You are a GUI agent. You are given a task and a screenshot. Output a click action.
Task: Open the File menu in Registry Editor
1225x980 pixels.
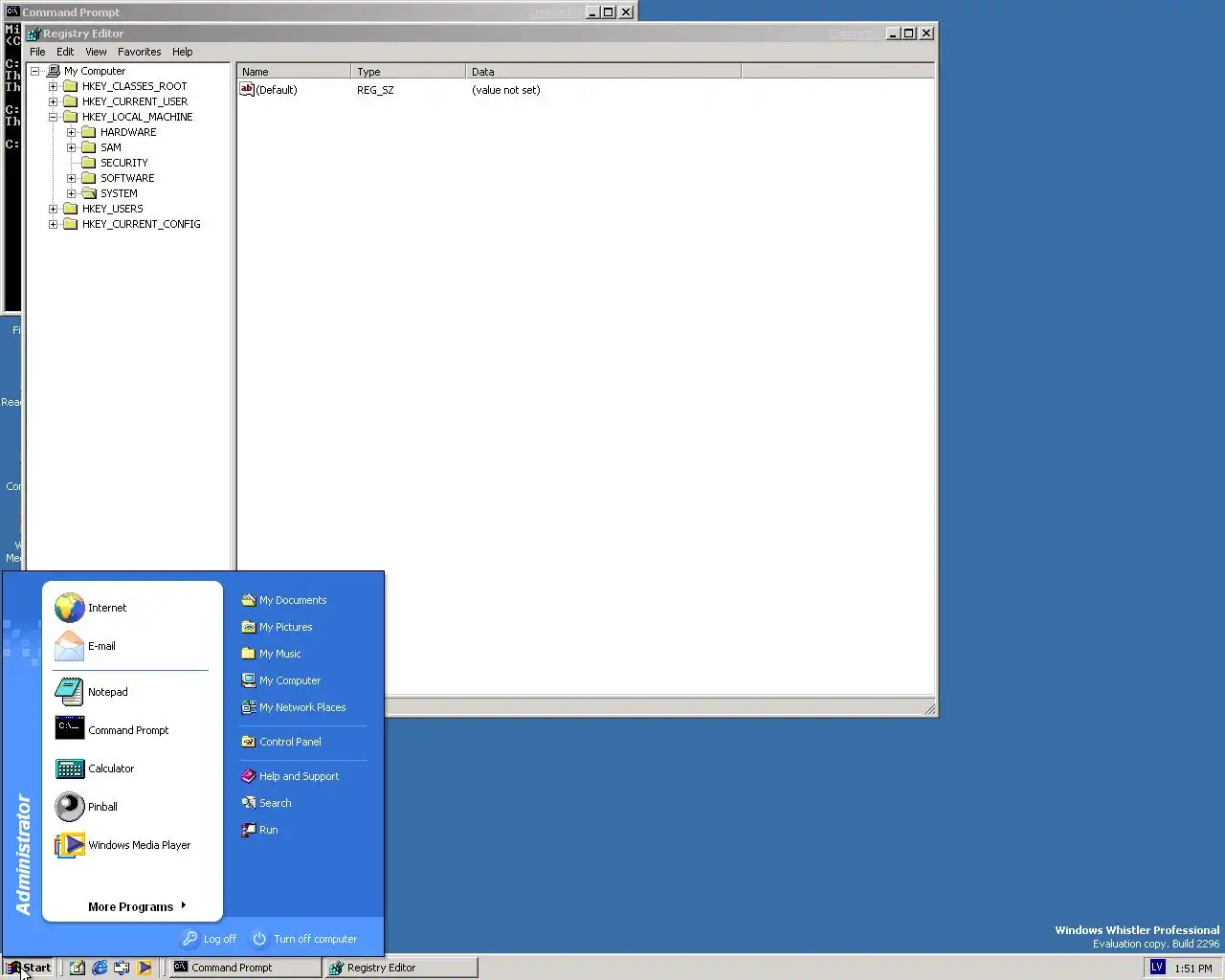click(37, 52)
